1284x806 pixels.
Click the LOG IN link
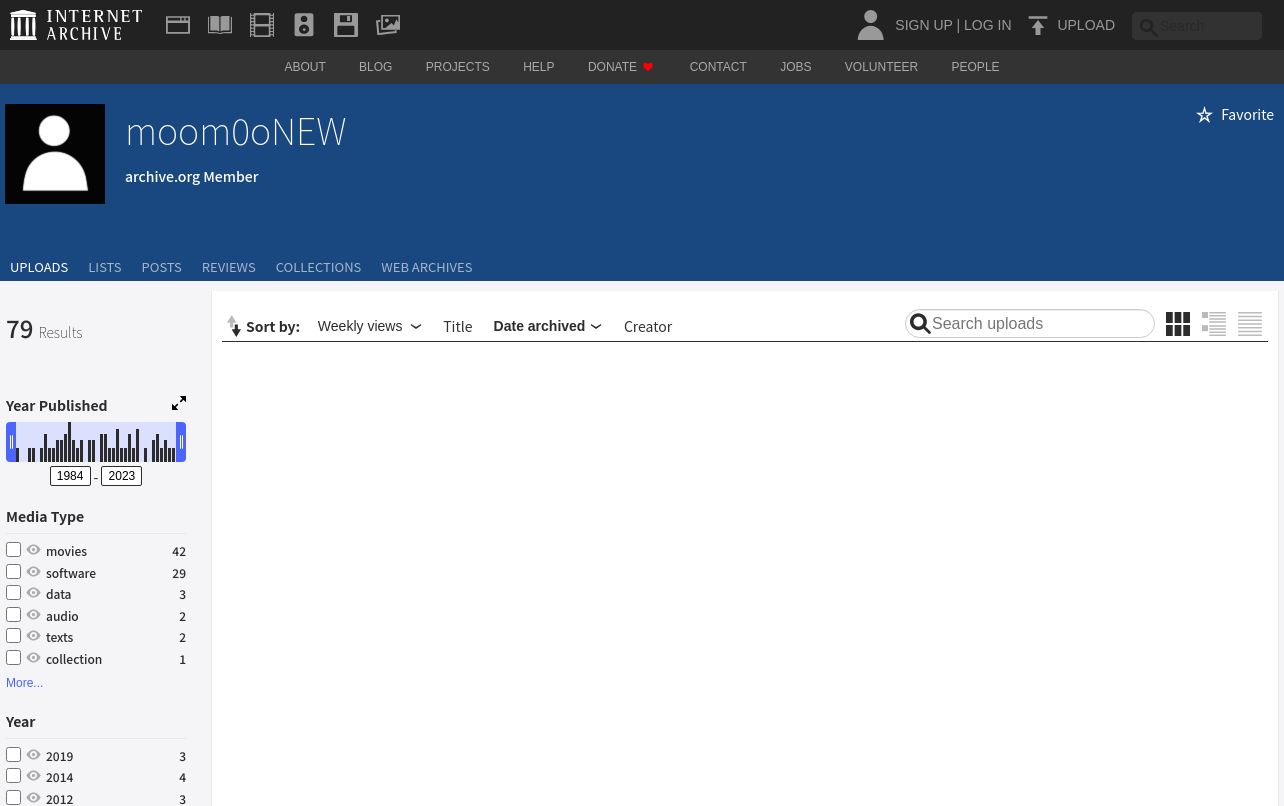[987, 25]
